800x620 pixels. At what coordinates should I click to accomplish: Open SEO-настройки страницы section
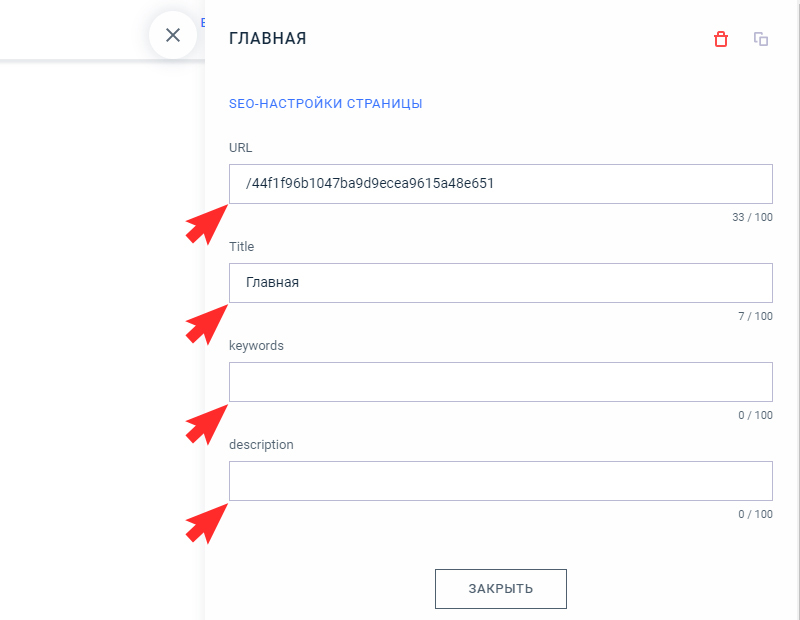tap(326, 104)
